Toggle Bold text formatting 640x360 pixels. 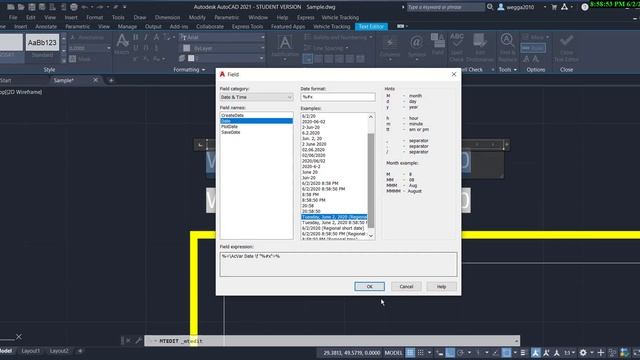pos(136,37)
